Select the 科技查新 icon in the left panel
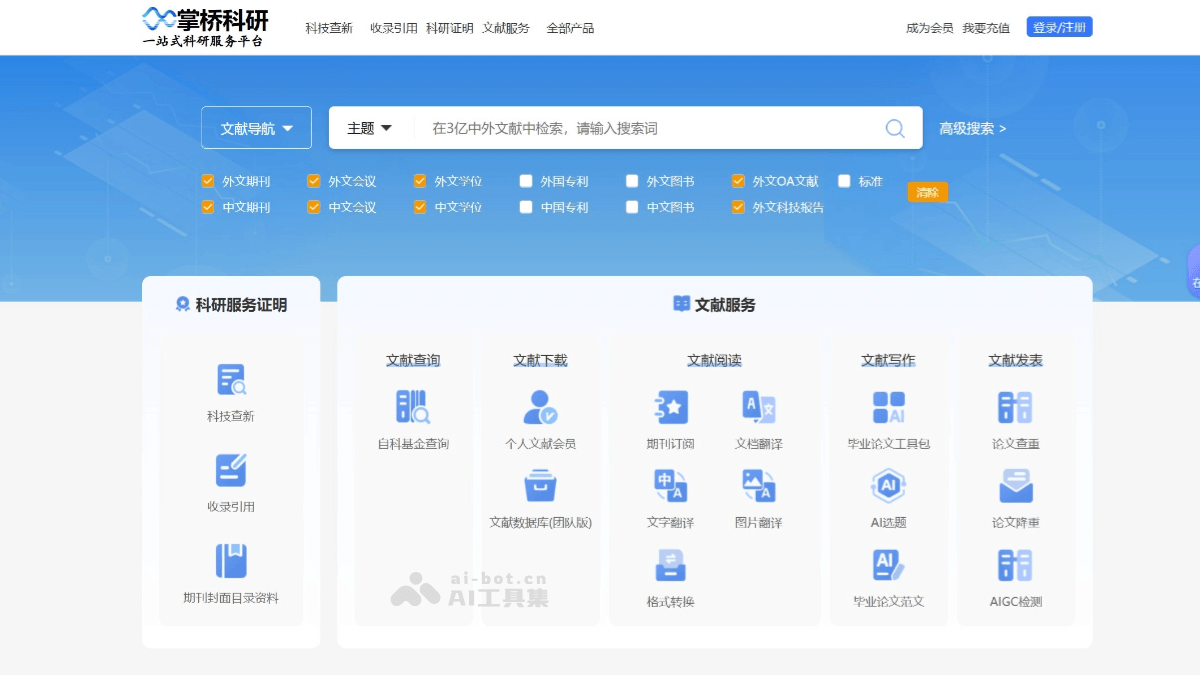Viewport: 1200px width, 675px height. [x=231, y=380]
